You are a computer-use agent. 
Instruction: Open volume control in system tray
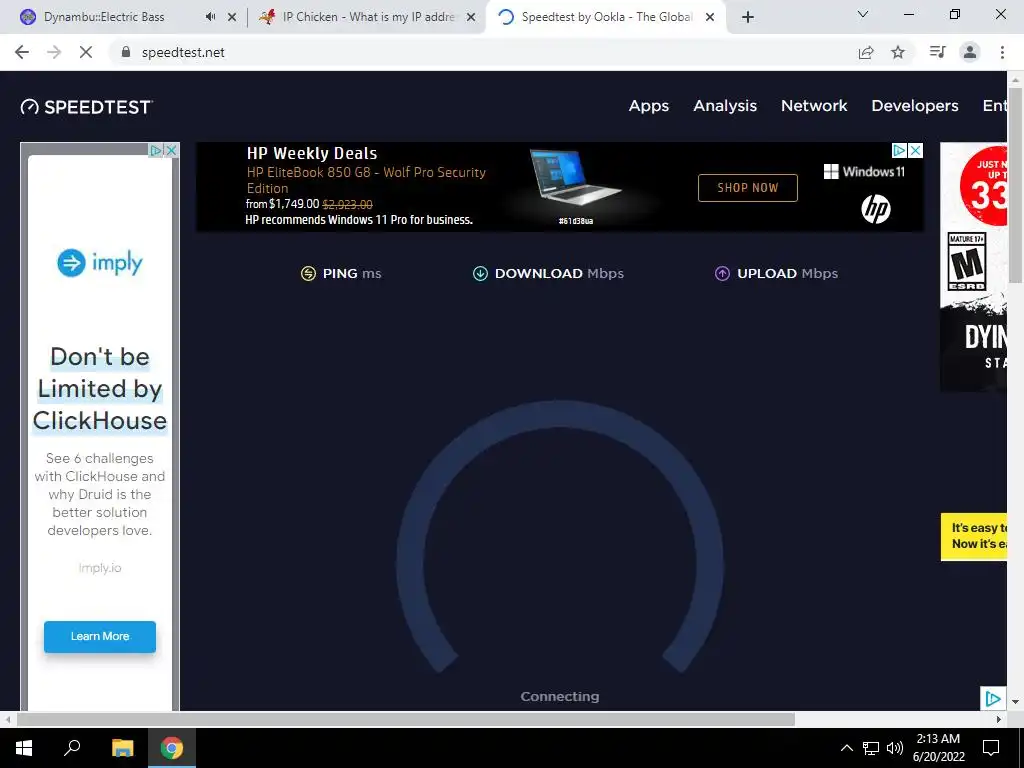tap(895, 748)
